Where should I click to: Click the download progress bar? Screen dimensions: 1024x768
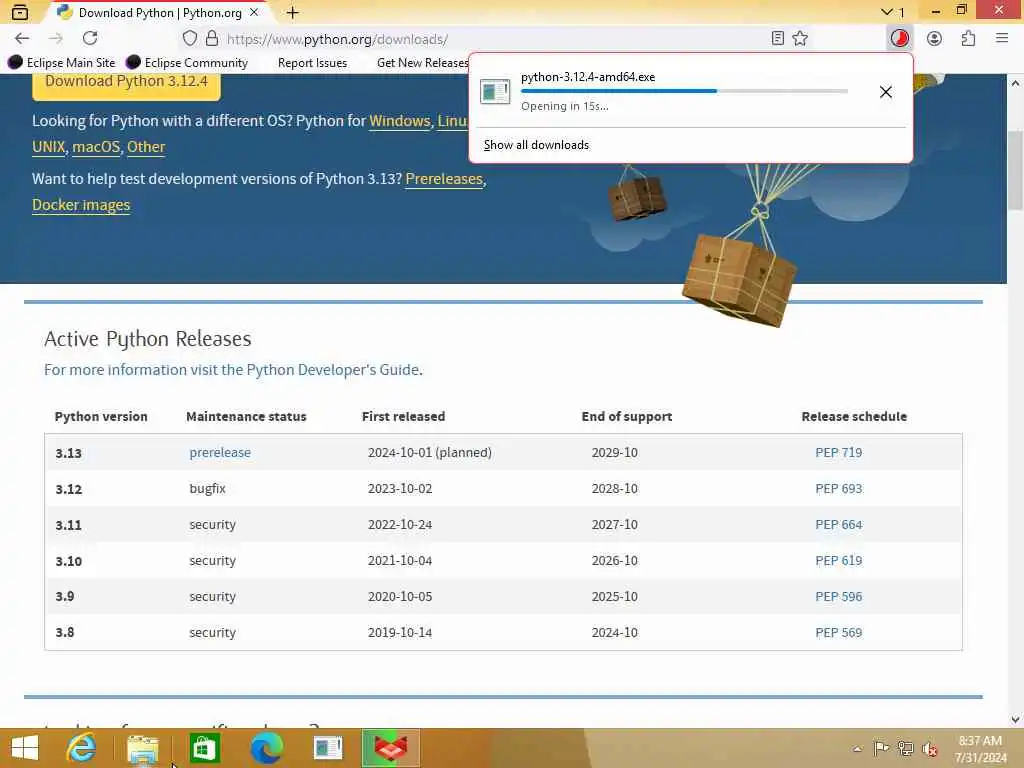coord(684,91)
